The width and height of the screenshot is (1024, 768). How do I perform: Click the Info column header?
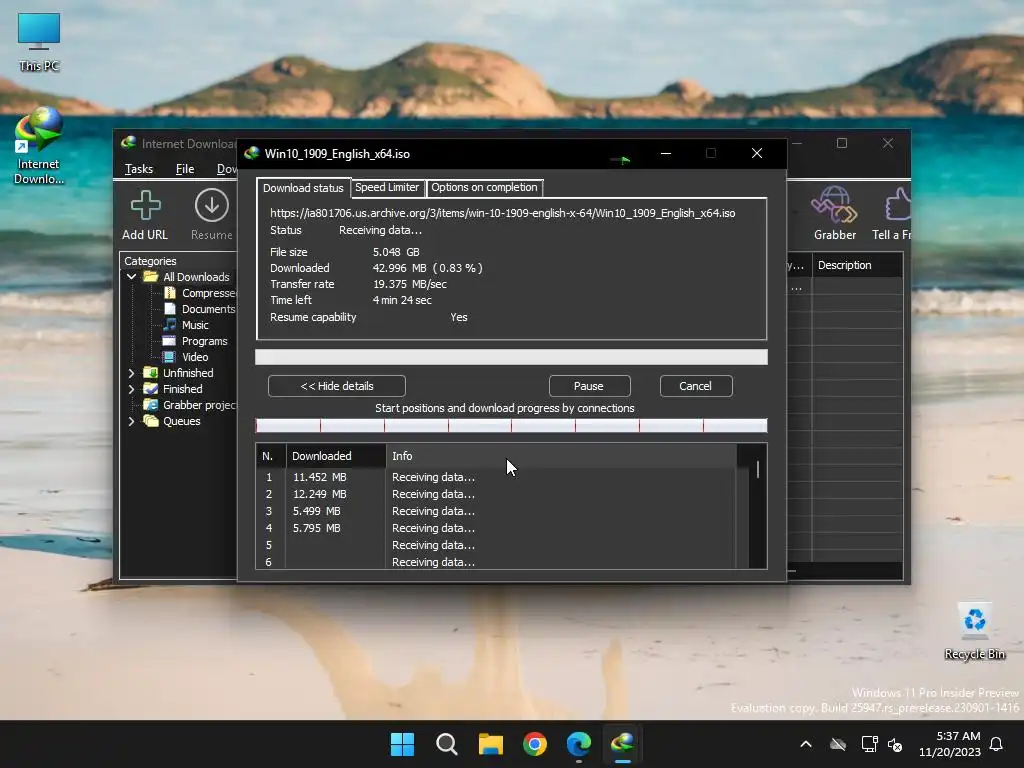pyautogui.click(x=561, y=456)
